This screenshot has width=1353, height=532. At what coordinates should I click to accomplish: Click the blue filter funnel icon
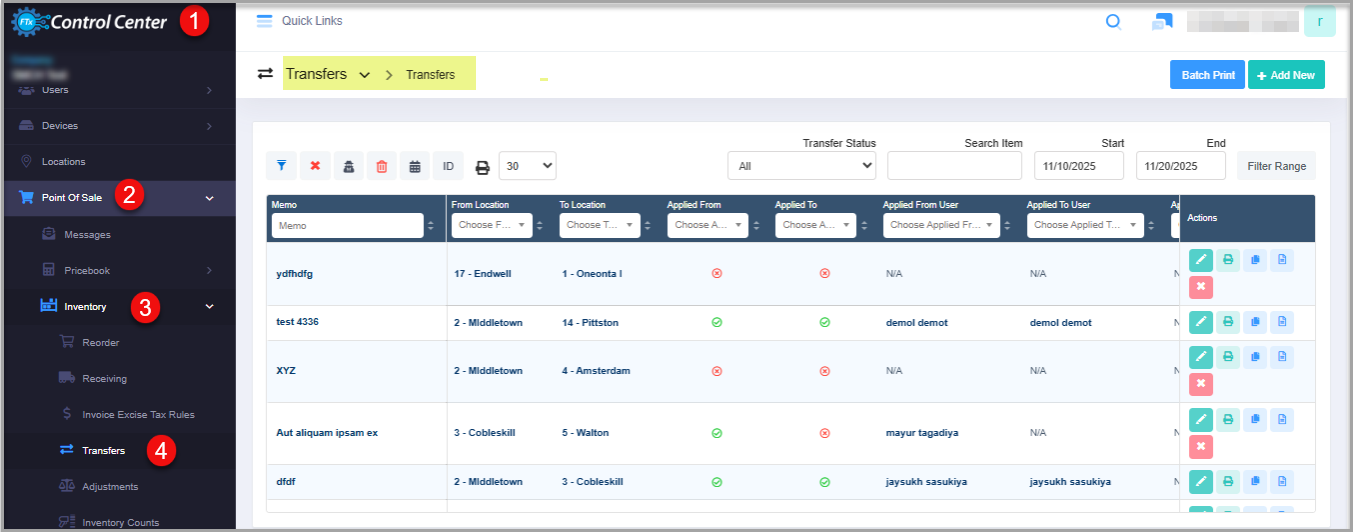(x=282, y=166)
